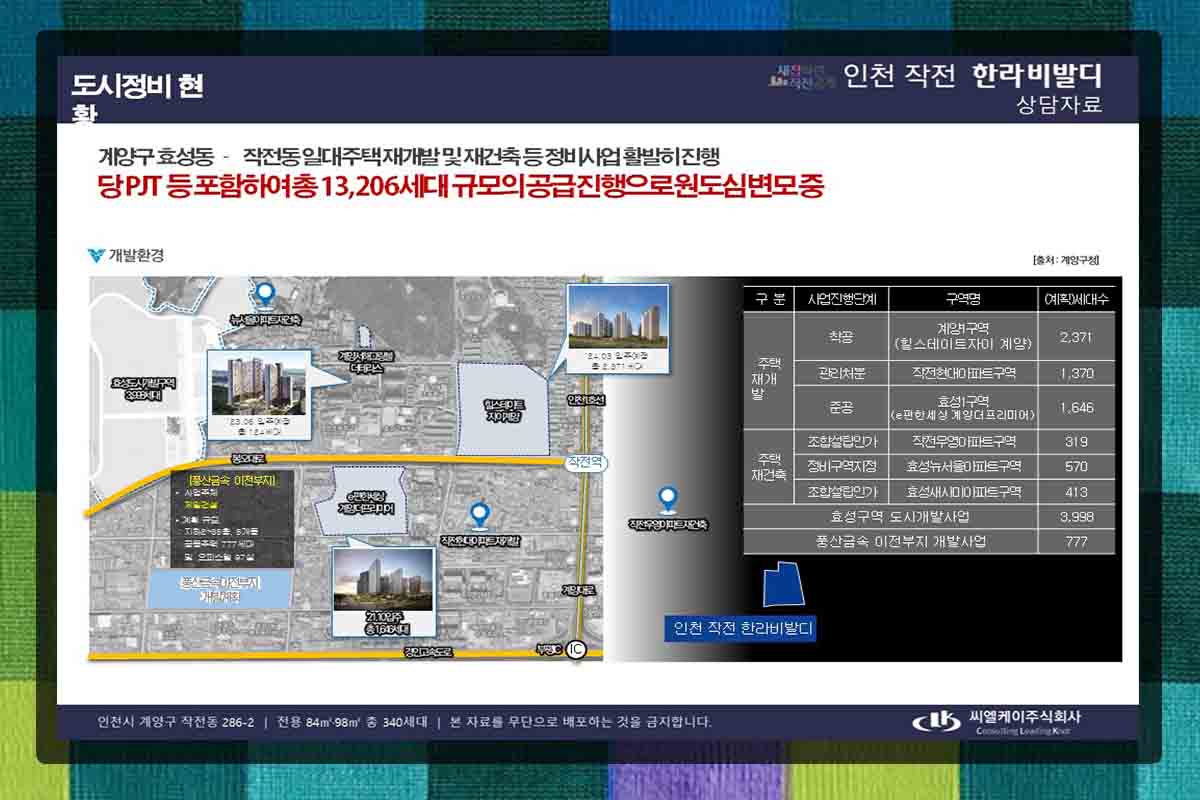Click the 1,370 household count cell
This screenshot has height=800, width=1200.
pos(1076,373)
